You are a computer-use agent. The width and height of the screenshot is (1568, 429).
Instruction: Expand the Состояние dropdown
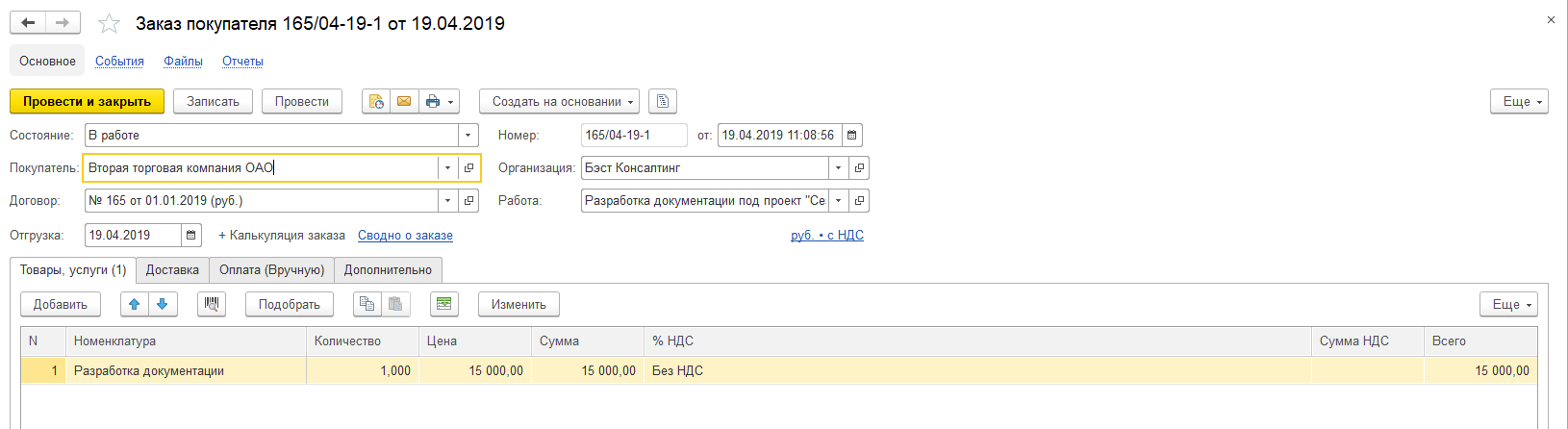pyautogui.click(x=468, y=135)
